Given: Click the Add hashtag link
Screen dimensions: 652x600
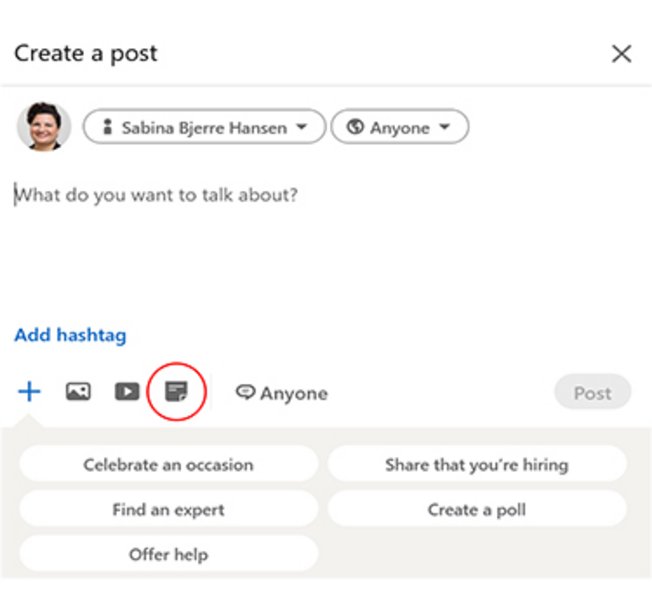Looking at the screenshot, I should pyautogui.click(x=70, y=336).
